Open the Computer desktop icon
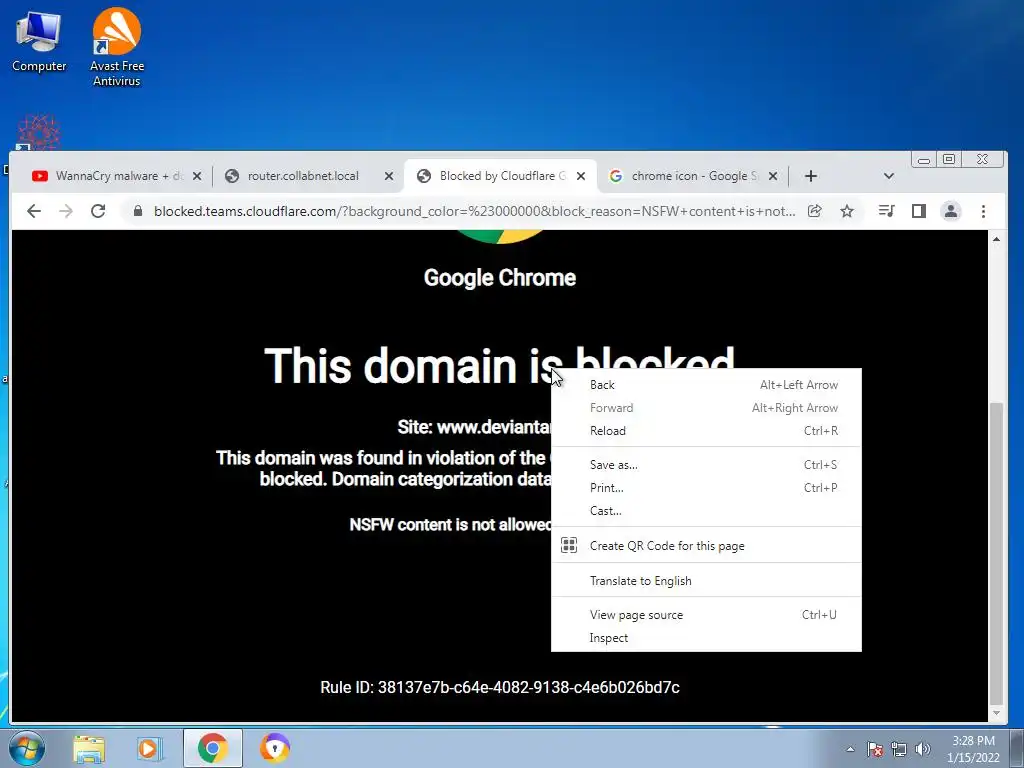1024x768 pixels. click(39, 41)
